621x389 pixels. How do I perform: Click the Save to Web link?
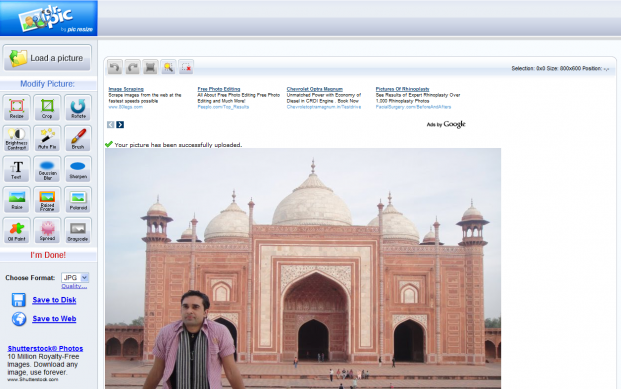pos(54,318)
